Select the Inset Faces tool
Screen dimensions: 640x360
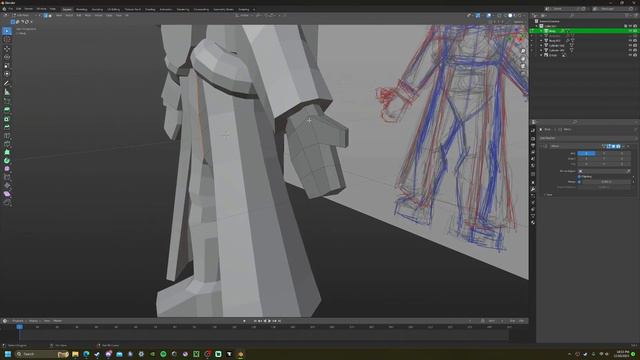7,119
